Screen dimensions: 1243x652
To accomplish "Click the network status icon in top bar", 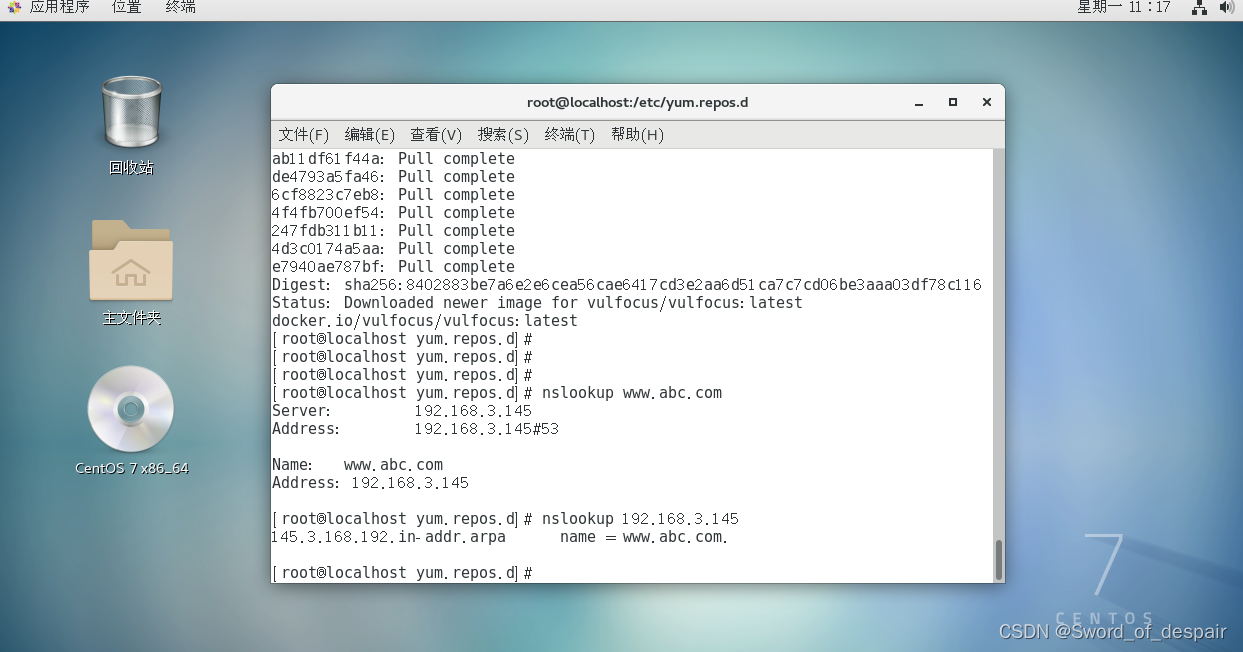I will [1199, 8].
